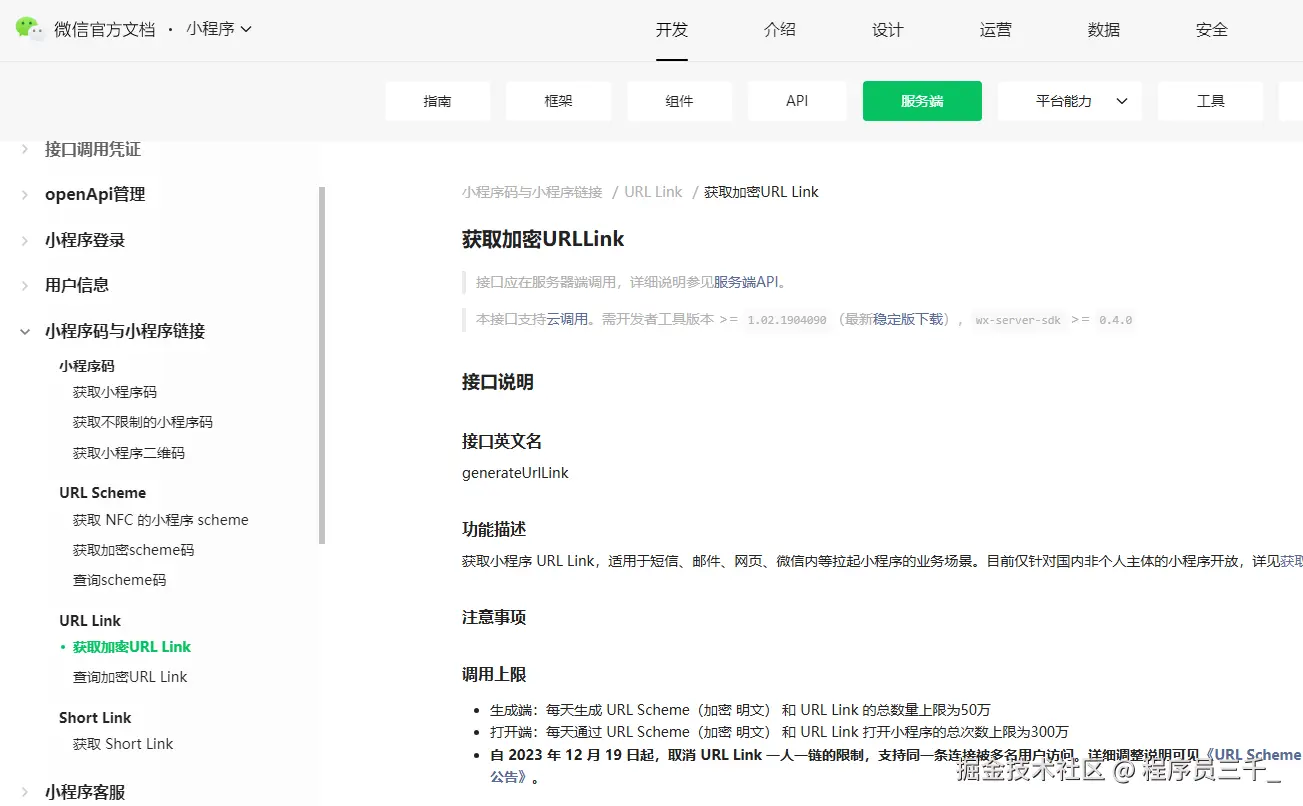This screenshot has height=806, width=1303.
Task: Open 获取 Short Link in sidebar
Action: (123, 744)
